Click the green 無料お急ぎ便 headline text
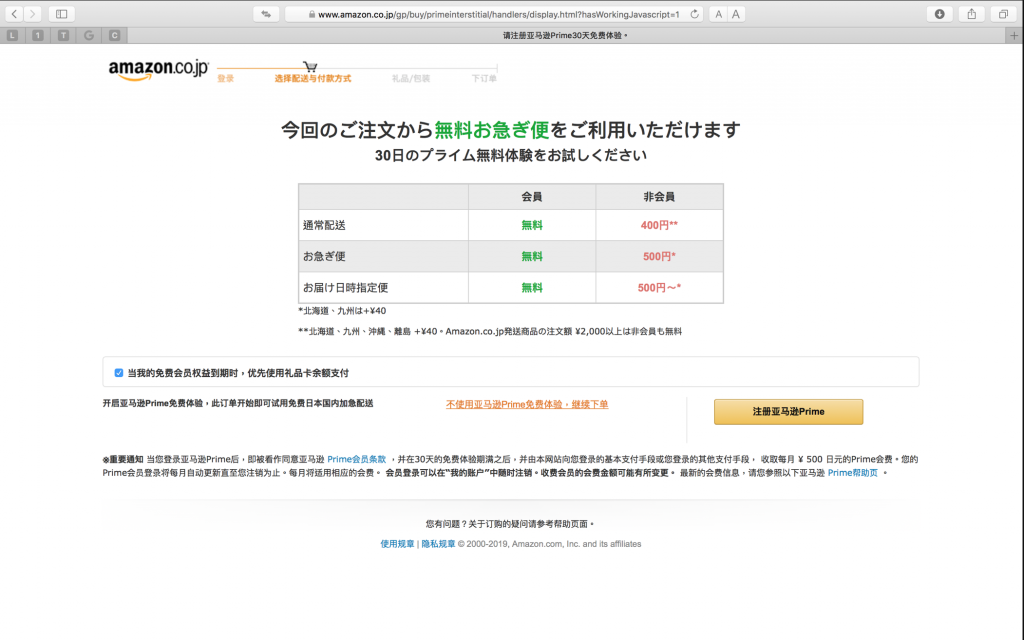Image resolution: width=1024 pixels, height=640 pixels. click(x=492, y=130)
